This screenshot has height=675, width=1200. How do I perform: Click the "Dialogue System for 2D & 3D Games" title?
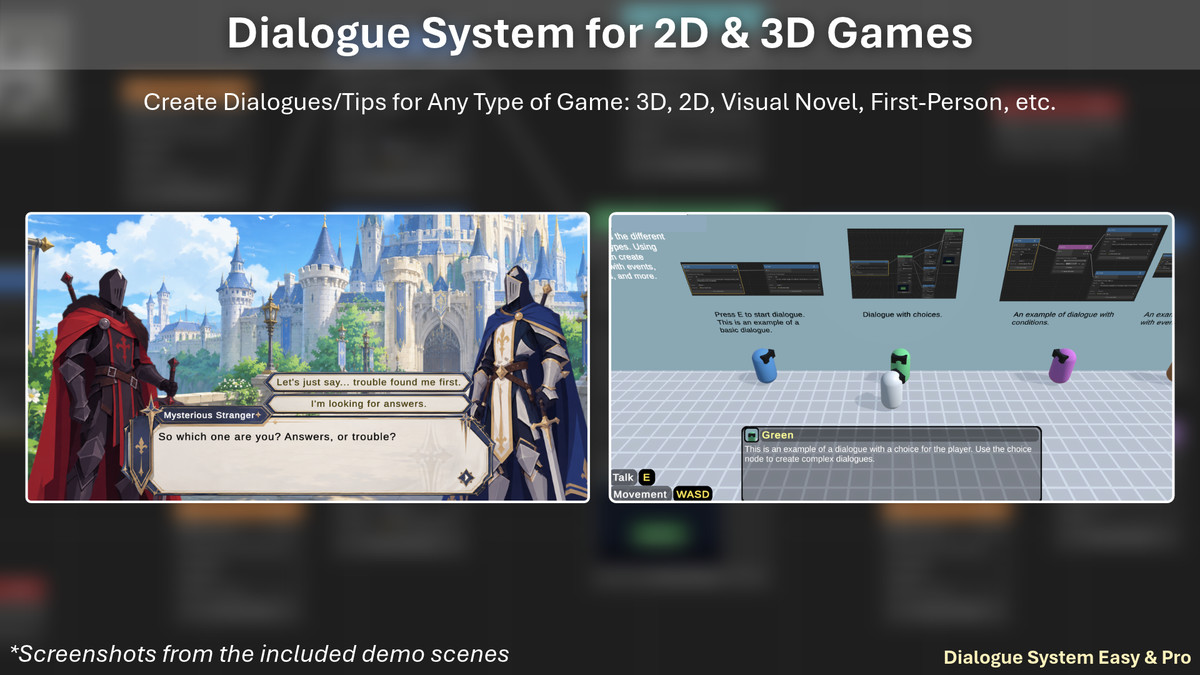tap(600, 34)
